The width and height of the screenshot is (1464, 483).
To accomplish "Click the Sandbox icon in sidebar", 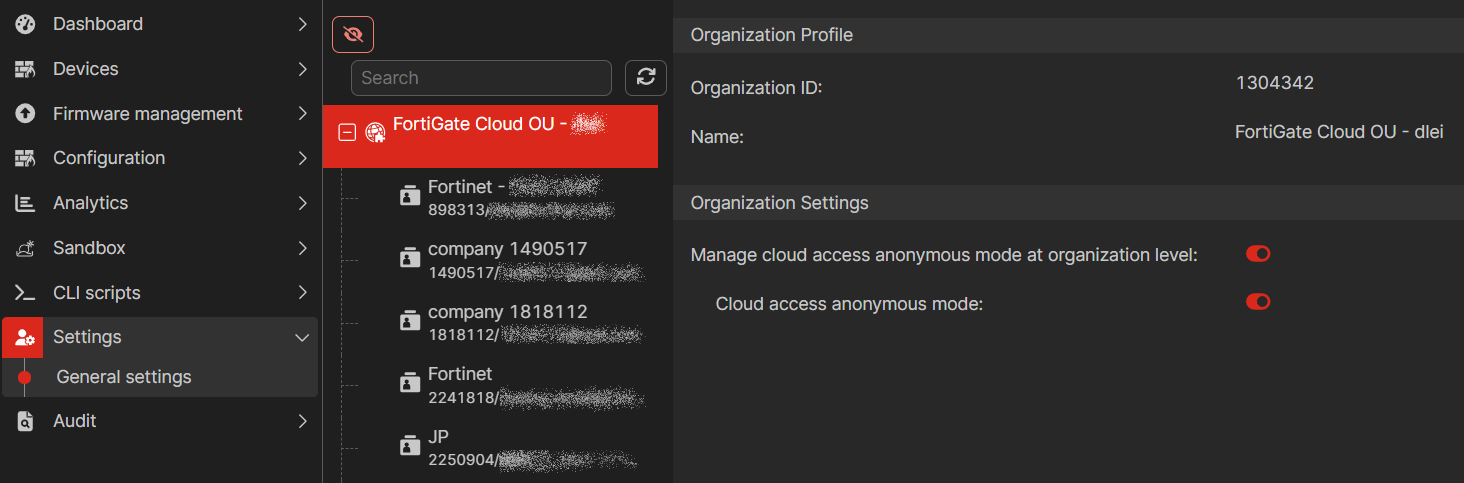I will [x=25, y=248].
